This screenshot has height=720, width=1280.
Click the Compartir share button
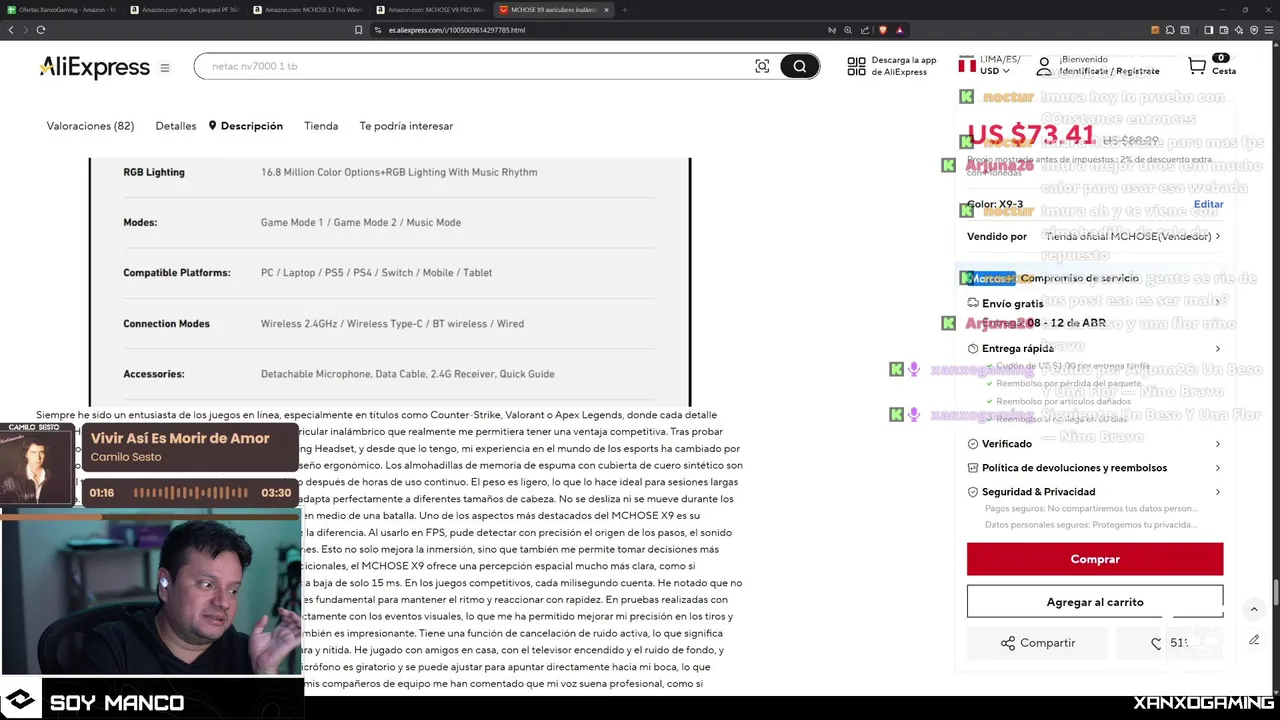click(x=1037, y=643)
